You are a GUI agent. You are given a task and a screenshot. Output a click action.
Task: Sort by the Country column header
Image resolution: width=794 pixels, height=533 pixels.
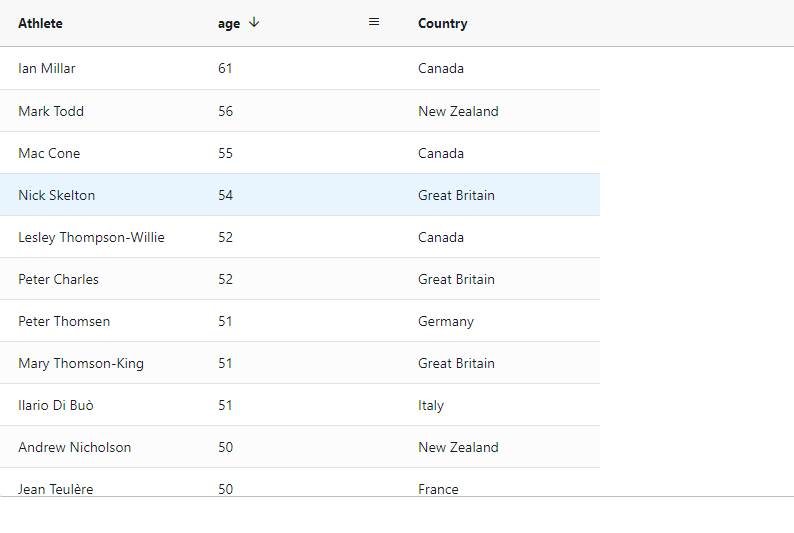tap(442, 24)
